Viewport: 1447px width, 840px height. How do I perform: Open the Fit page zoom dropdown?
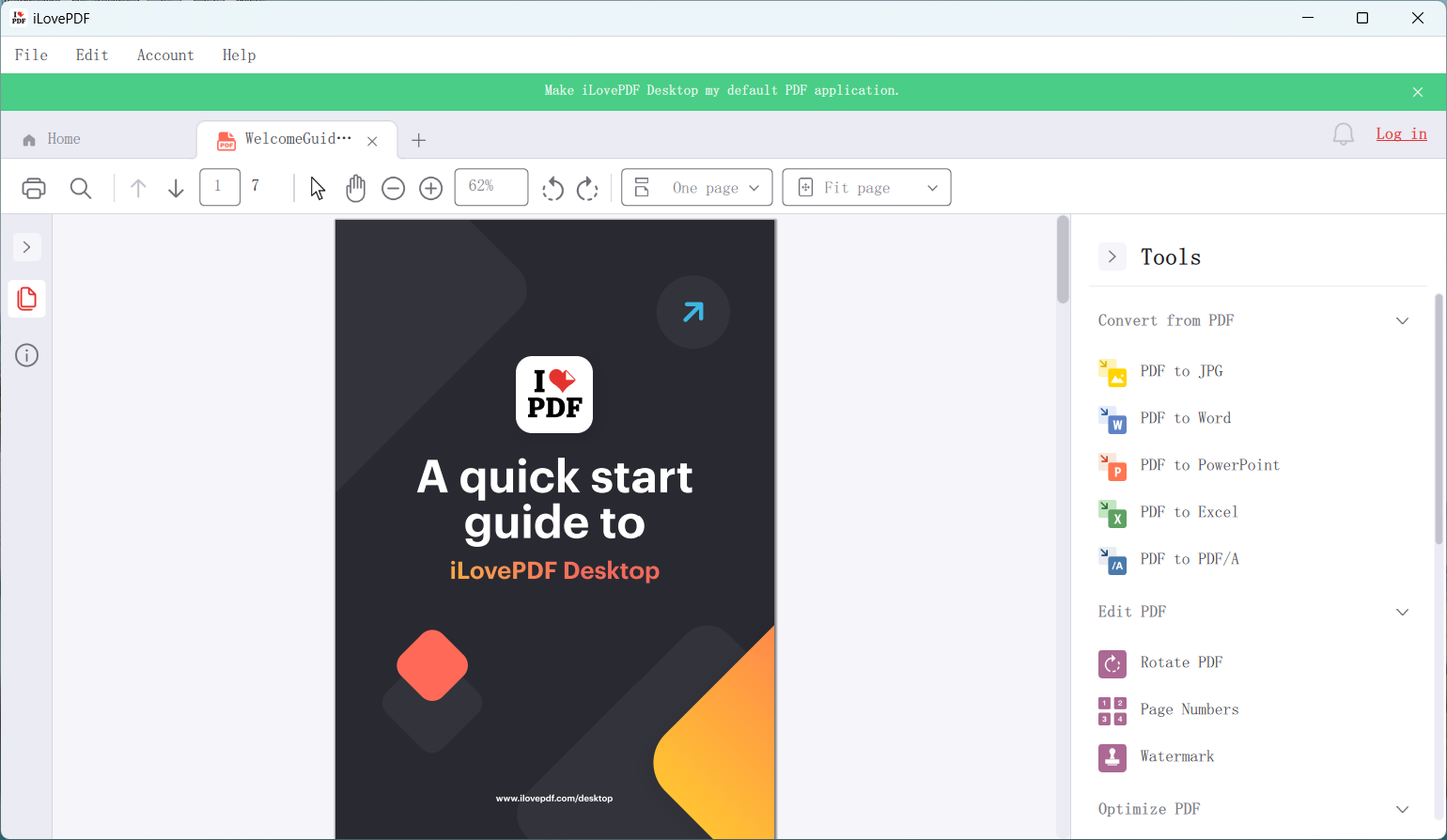(865, 187)
